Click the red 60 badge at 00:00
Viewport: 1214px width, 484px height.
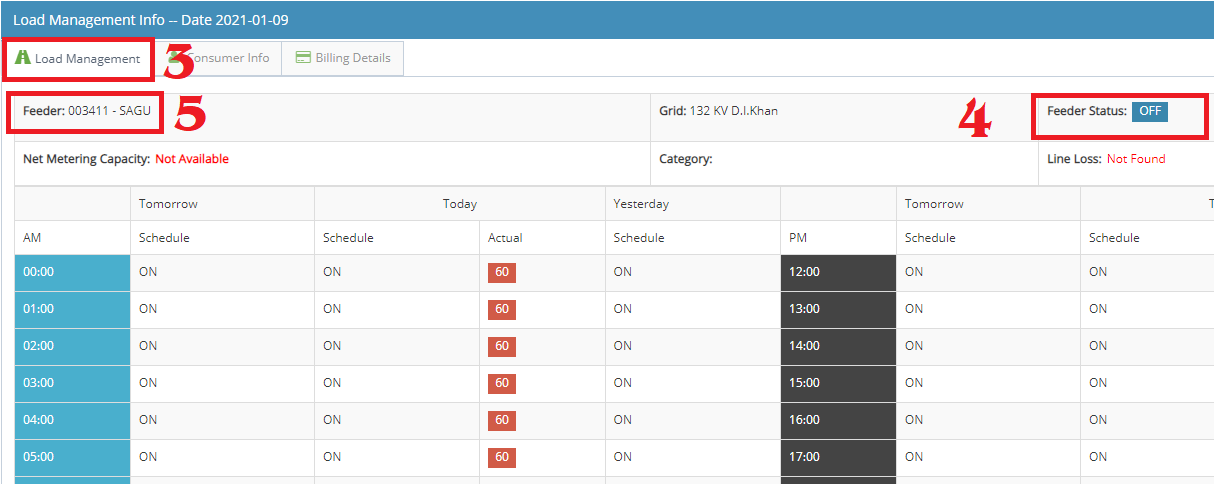tap(502, 272)
